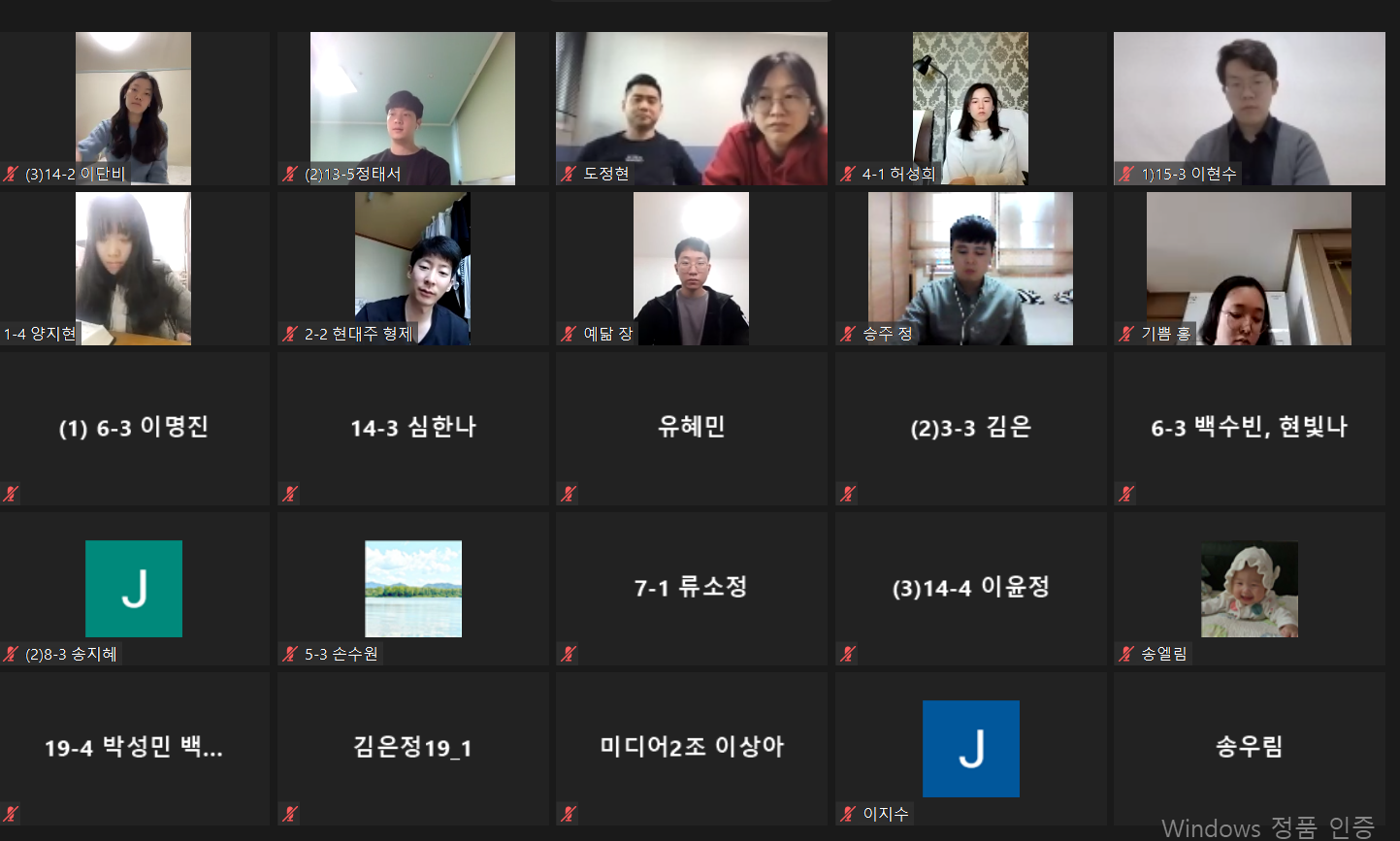Screen dimensions: 1400x841
Task: Select the video tile of 이현수
Action: pos(1250,109)
